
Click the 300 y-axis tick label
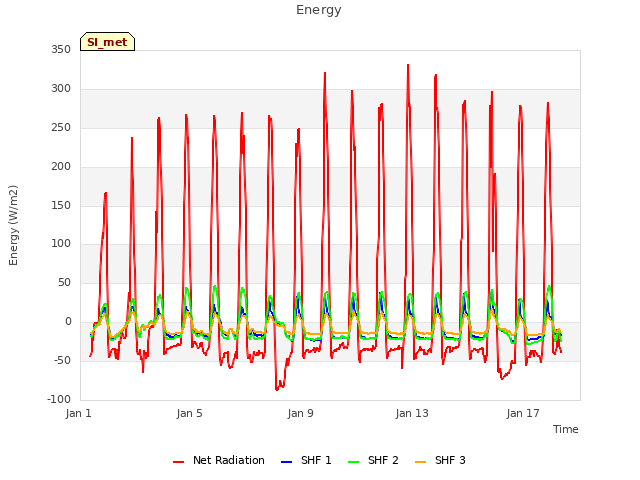pyautogui.click(x=61, y=89)
